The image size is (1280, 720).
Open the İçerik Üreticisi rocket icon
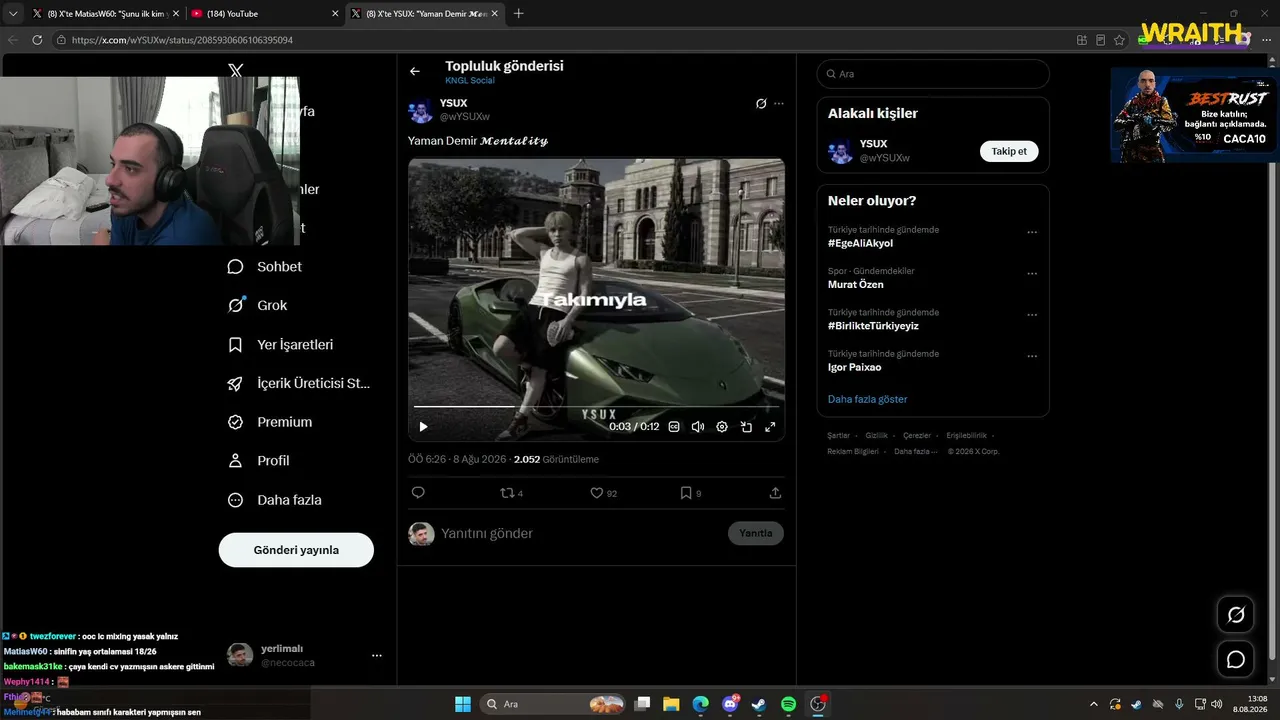236,383
